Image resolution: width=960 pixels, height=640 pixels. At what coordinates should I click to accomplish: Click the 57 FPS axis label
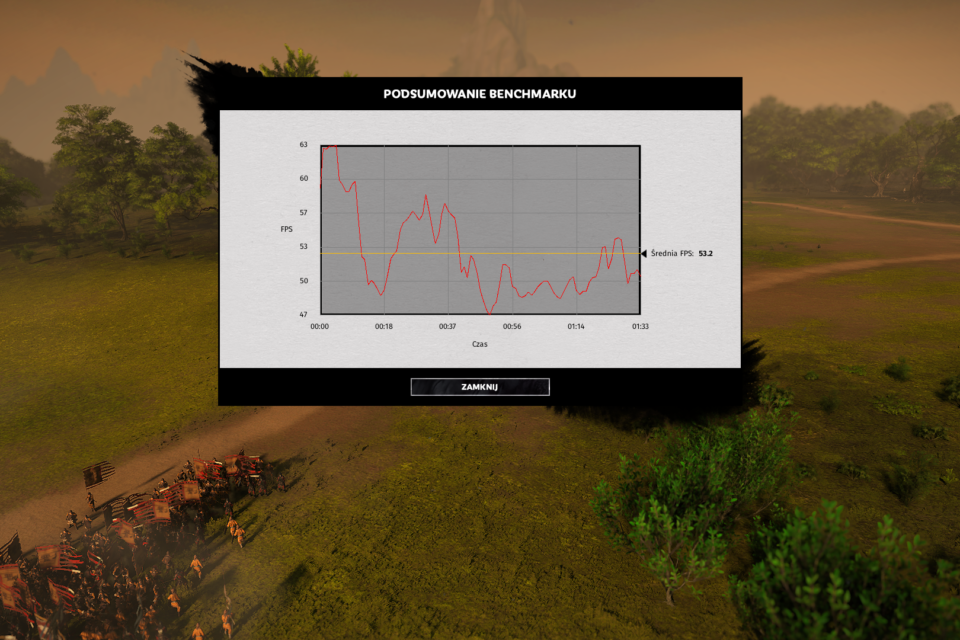[303, 213]
